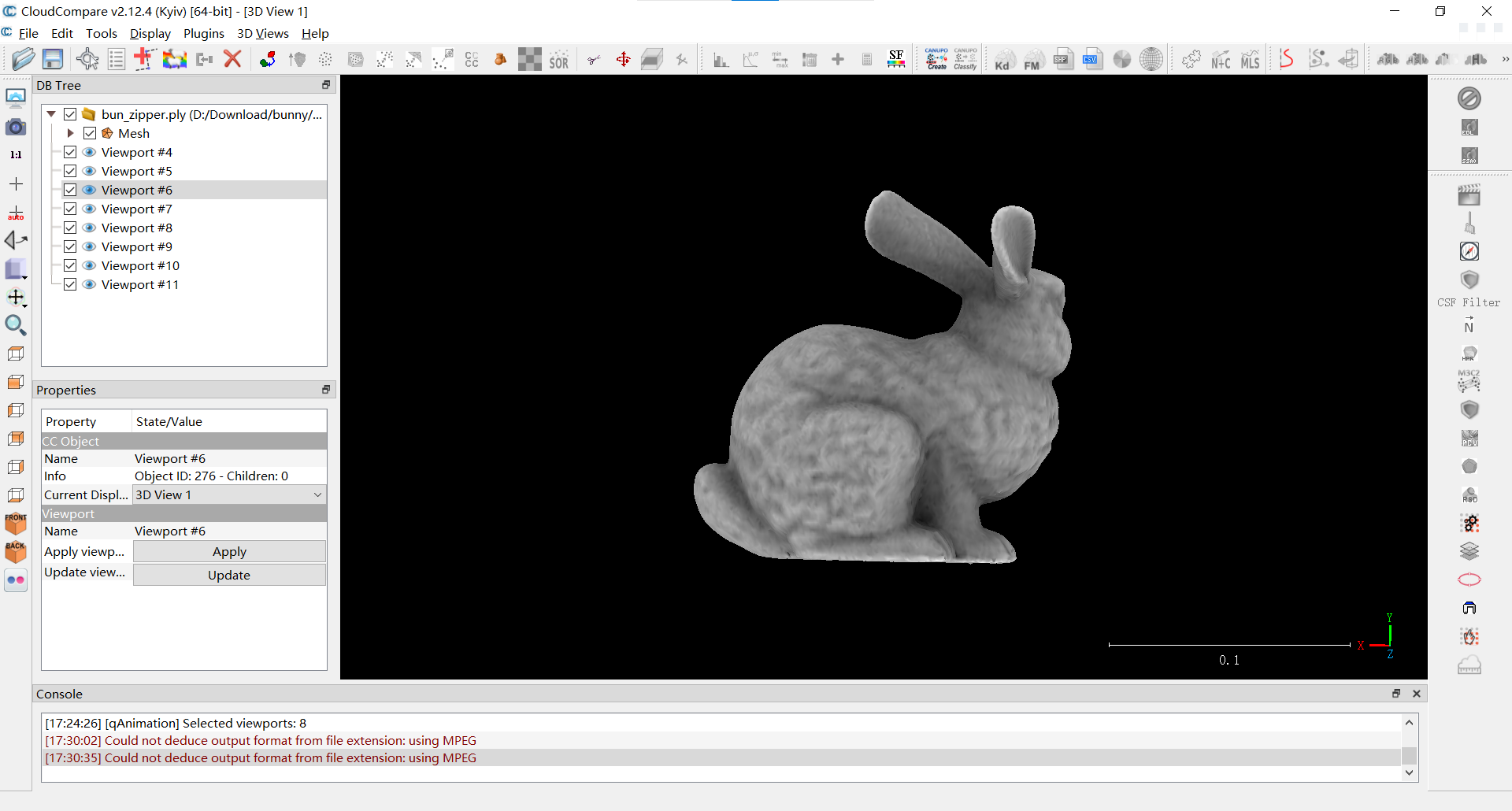Viewport: 1512px width, 811px height.
Task: Click the rainbow sheep Clone icon
Action: pos(174,59)
